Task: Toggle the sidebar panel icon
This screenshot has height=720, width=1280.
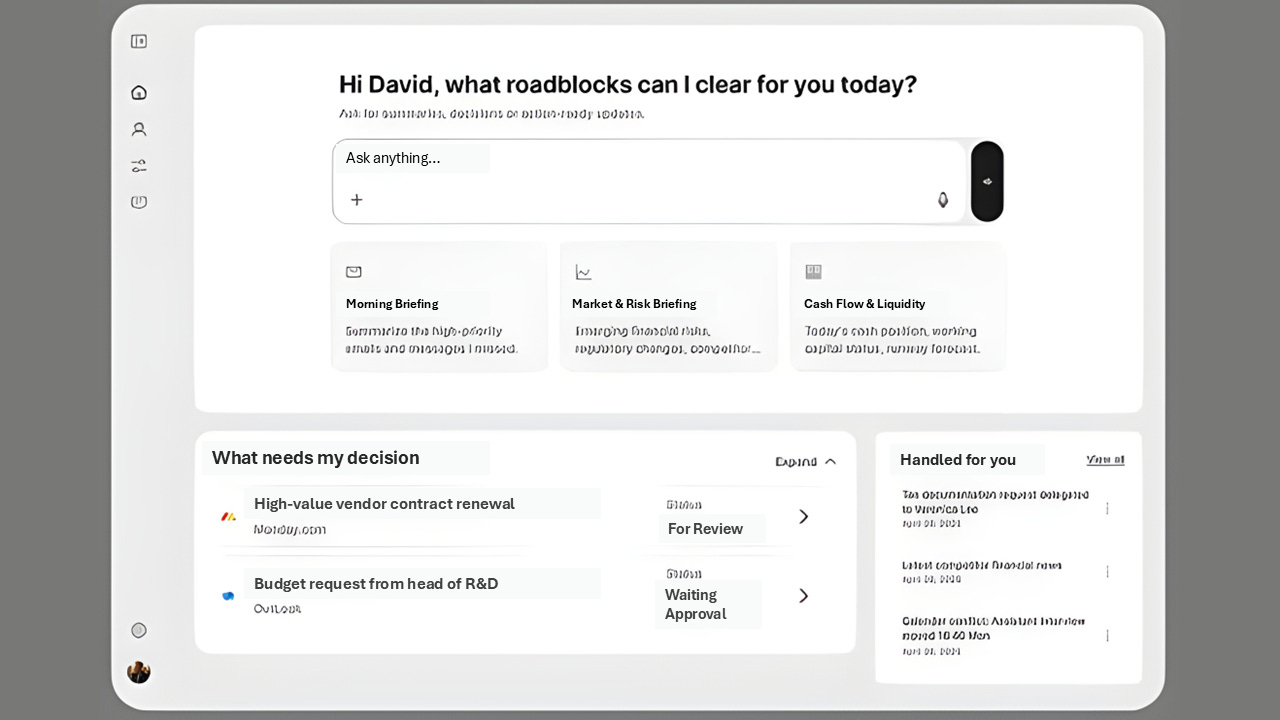Action: point(139,41)
